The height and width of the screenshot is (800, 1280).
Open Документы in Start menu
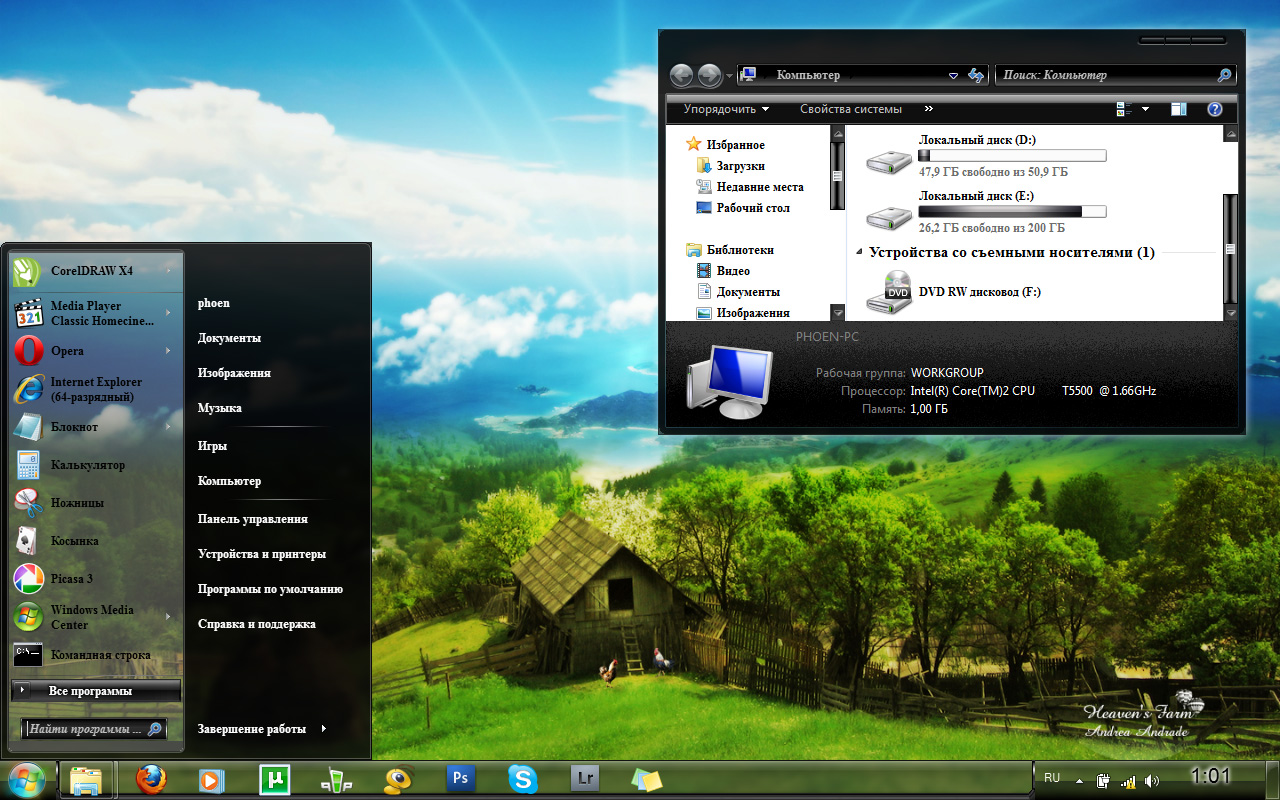click(229, 338)
